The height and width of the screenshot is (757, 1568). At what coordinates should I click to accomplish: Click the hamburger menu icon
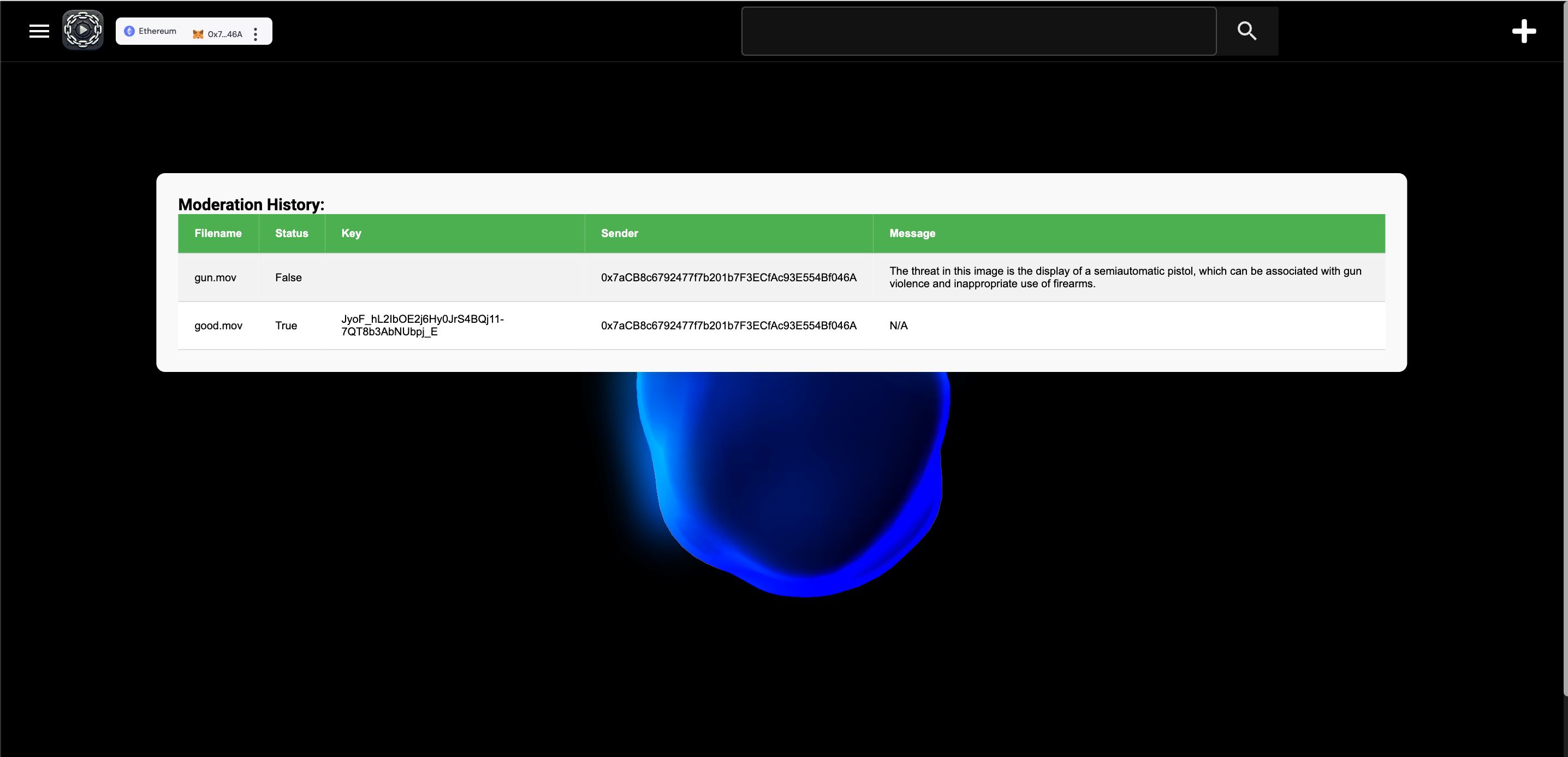pyautogui.click(x=39, y=30)
